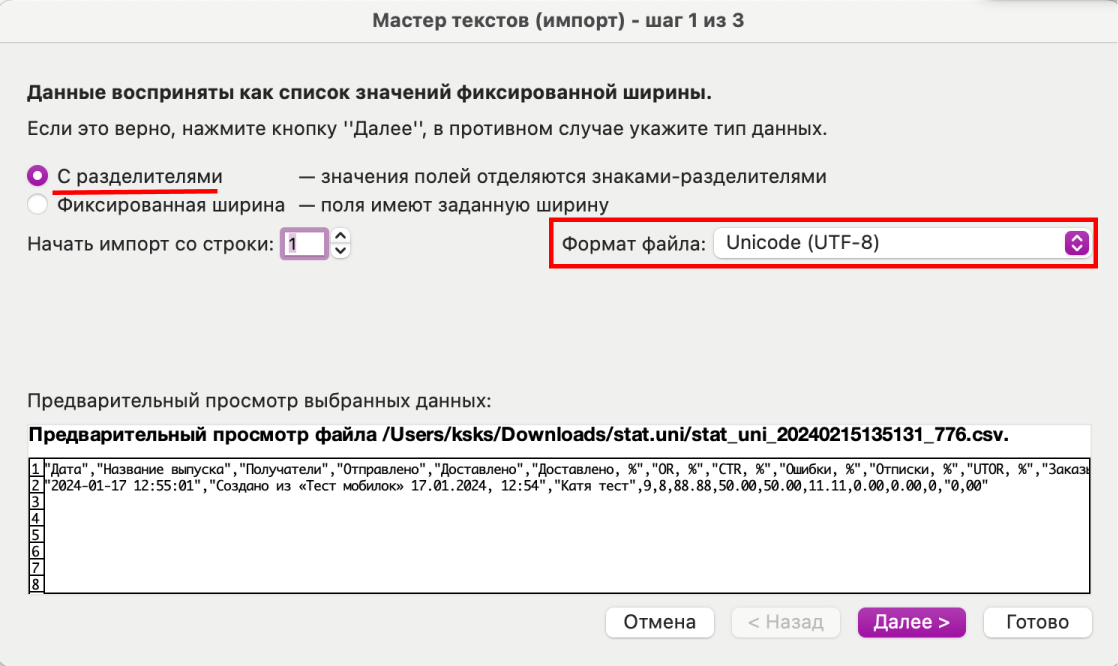Screen dimensions: 1118x666
Task: Click the dropdown chevron next to UTF-8
Action: pyautogui.click(x=1075, y=243)
